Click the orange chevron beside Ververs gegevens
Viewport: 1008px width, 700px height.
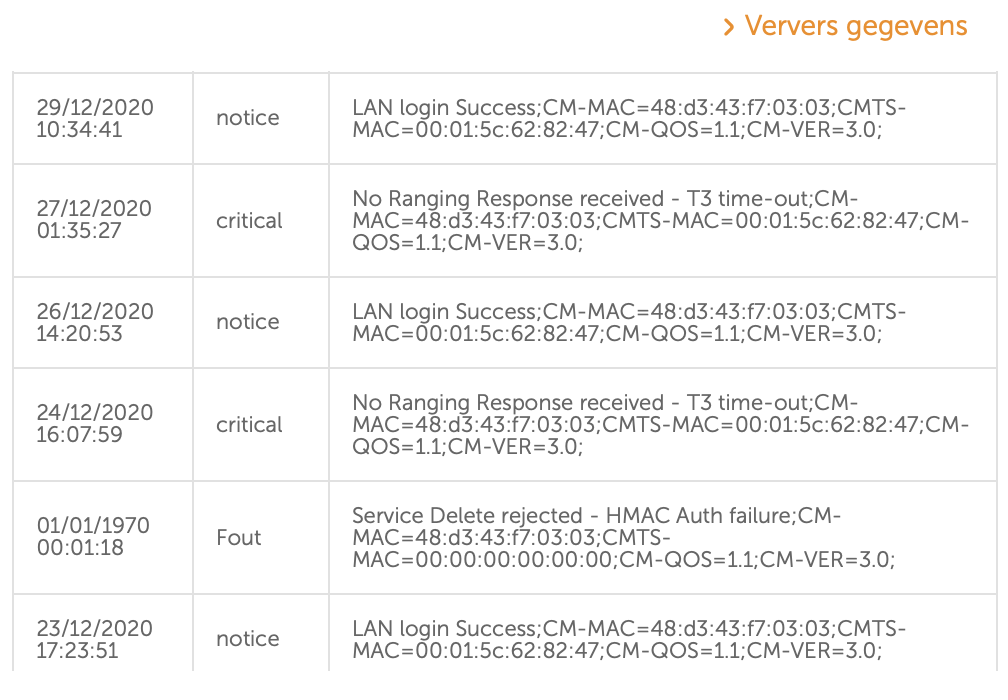tap(728, 28)
